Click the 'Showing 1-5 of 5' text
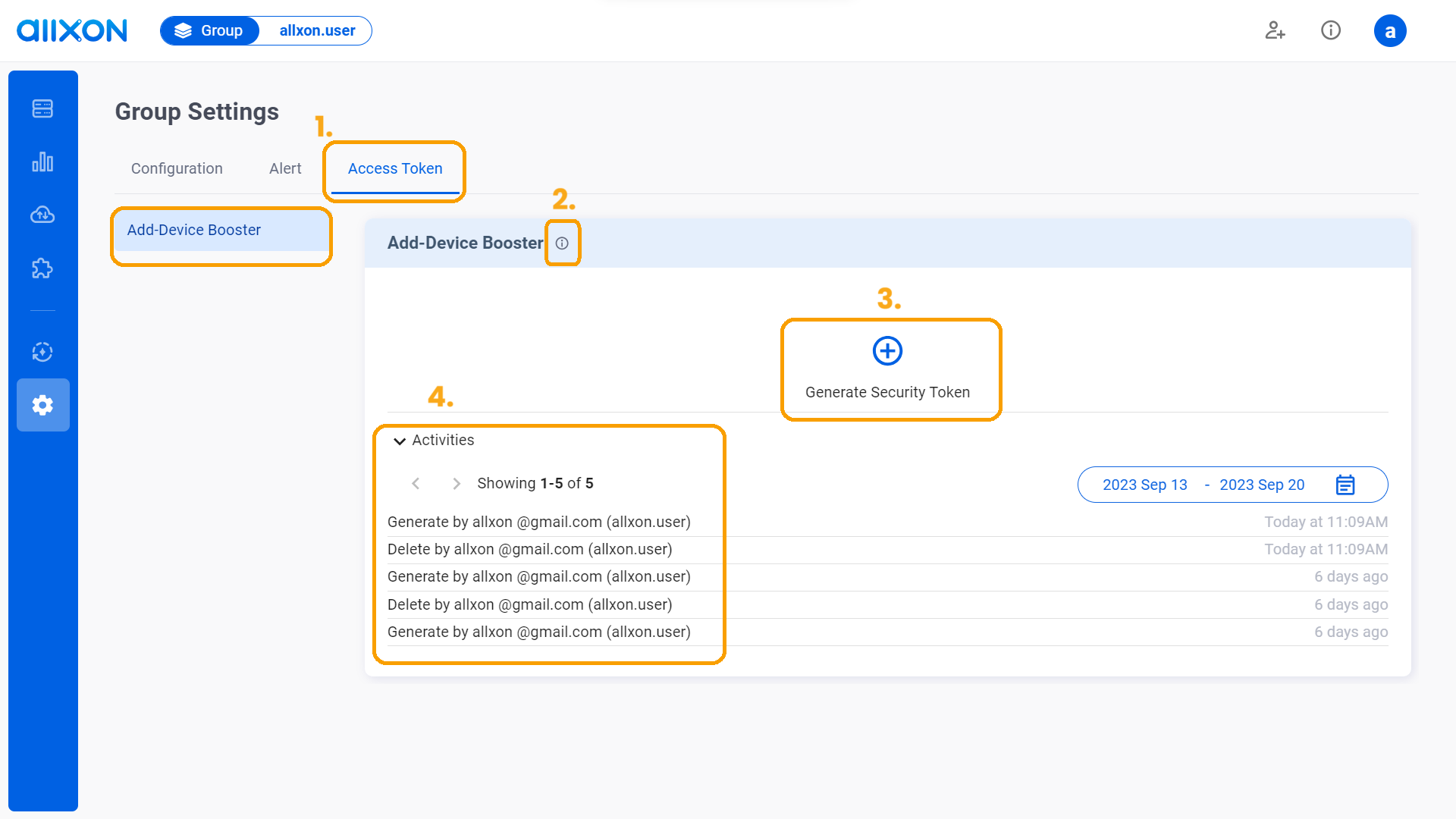Image resolution: width=1456 pixels, height=819 pixels. (x=535, y=483)
